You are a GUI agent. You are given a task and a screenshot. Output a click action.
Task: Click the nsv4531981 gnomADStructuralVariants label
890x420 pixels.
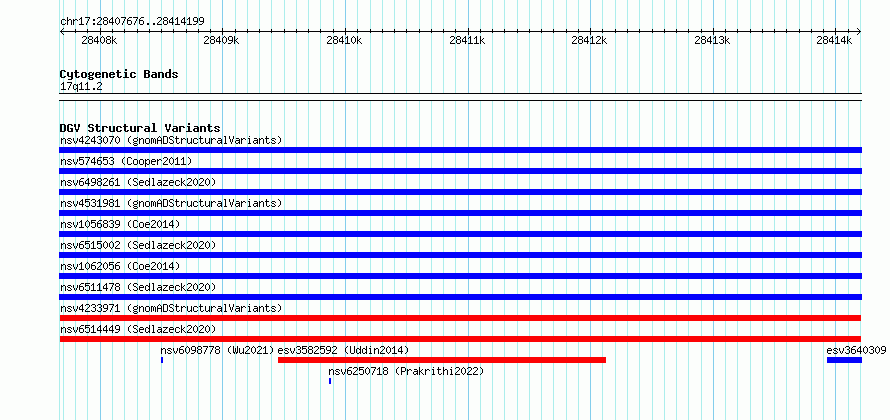point(171,203)
